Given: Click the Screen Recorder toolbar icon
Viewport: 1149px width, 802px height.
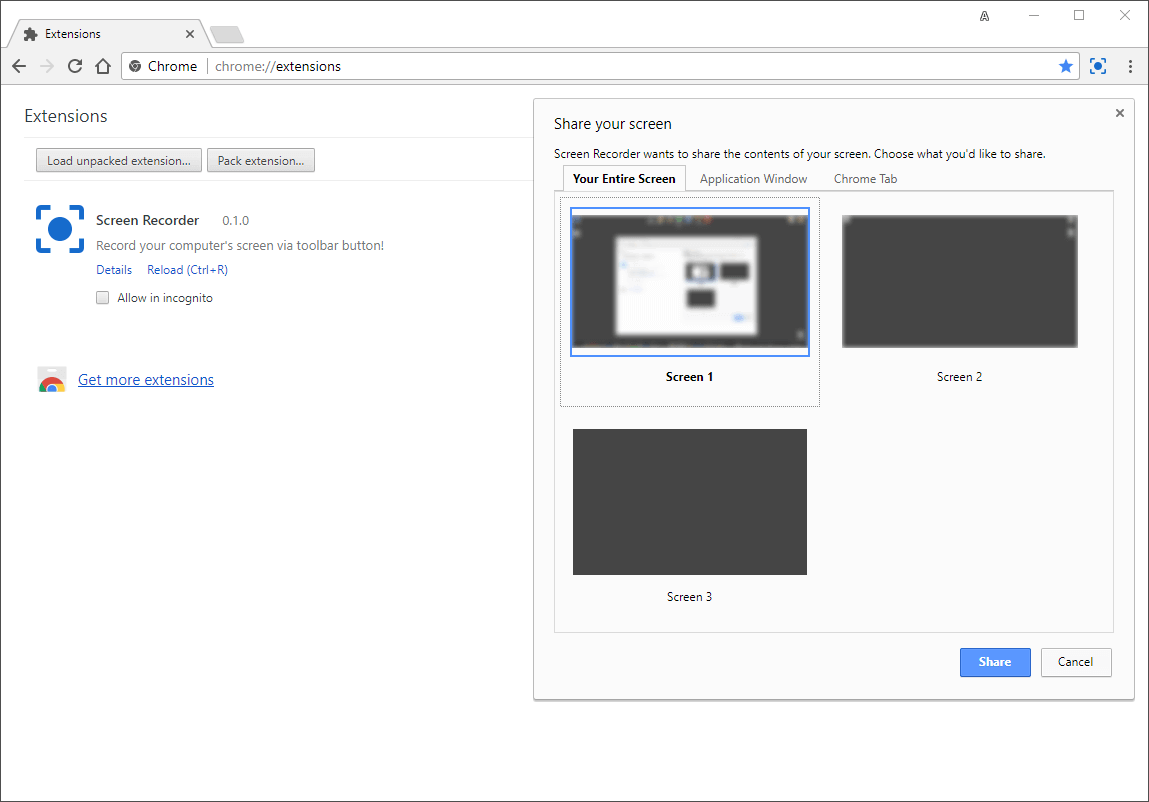Looking at the screenshot, I should [1098, 66].
